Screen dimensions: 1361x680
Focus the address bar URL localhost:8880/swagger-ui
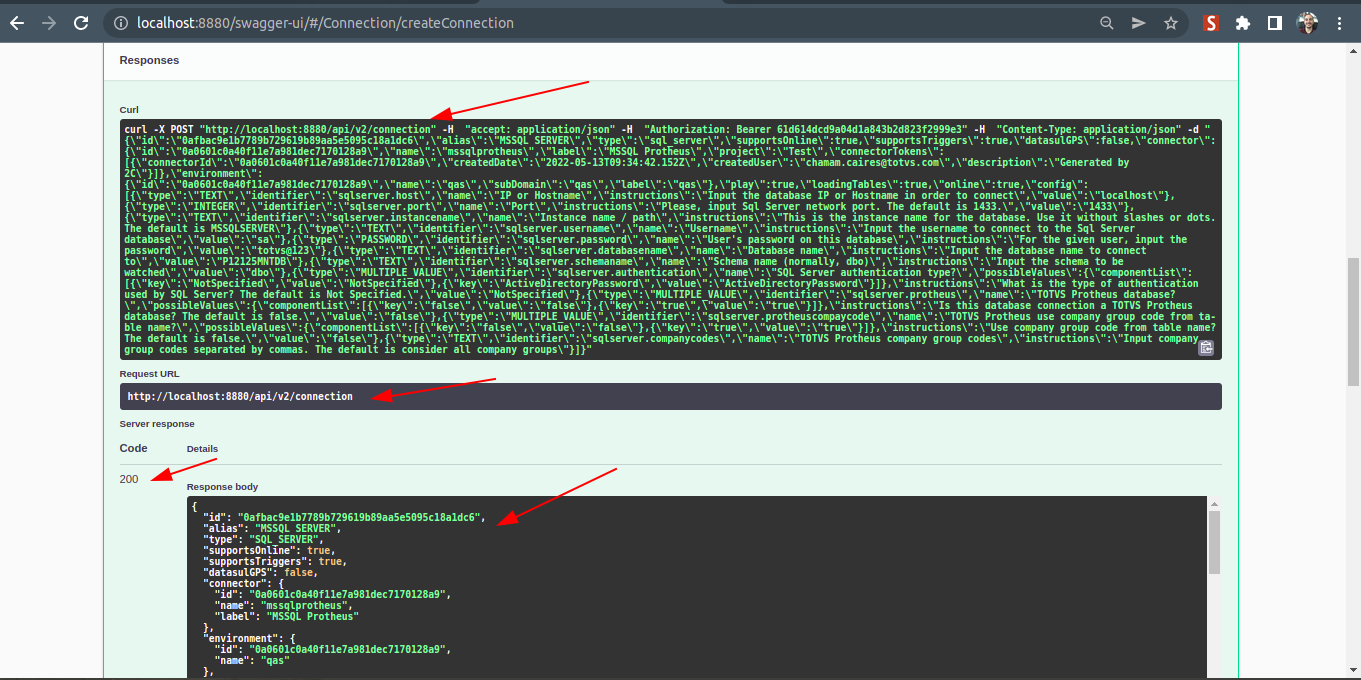pos(325,22)
